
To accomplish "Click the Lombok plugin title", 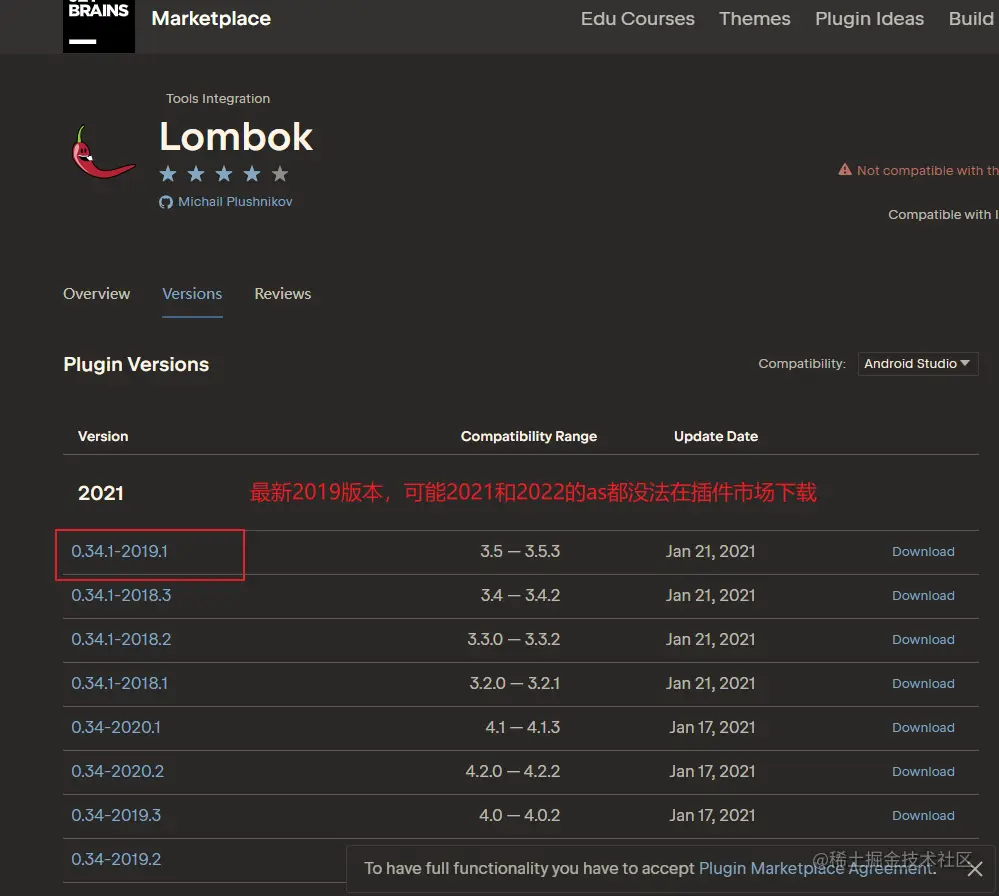I will coord(236,136).
